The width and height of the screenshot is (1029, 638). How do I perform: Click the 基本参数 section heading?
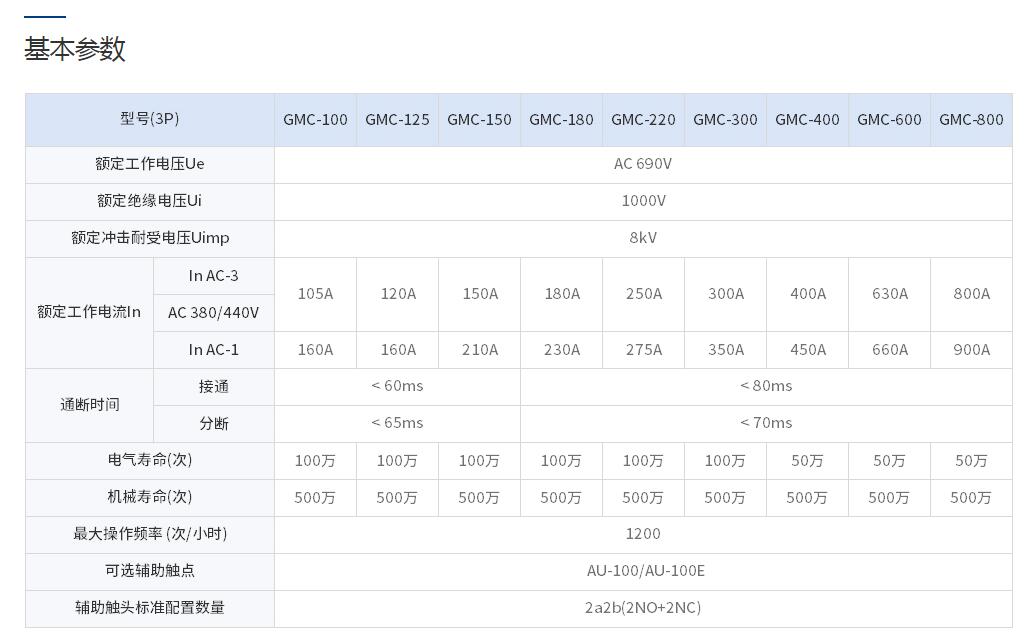(x=75, y=49)
